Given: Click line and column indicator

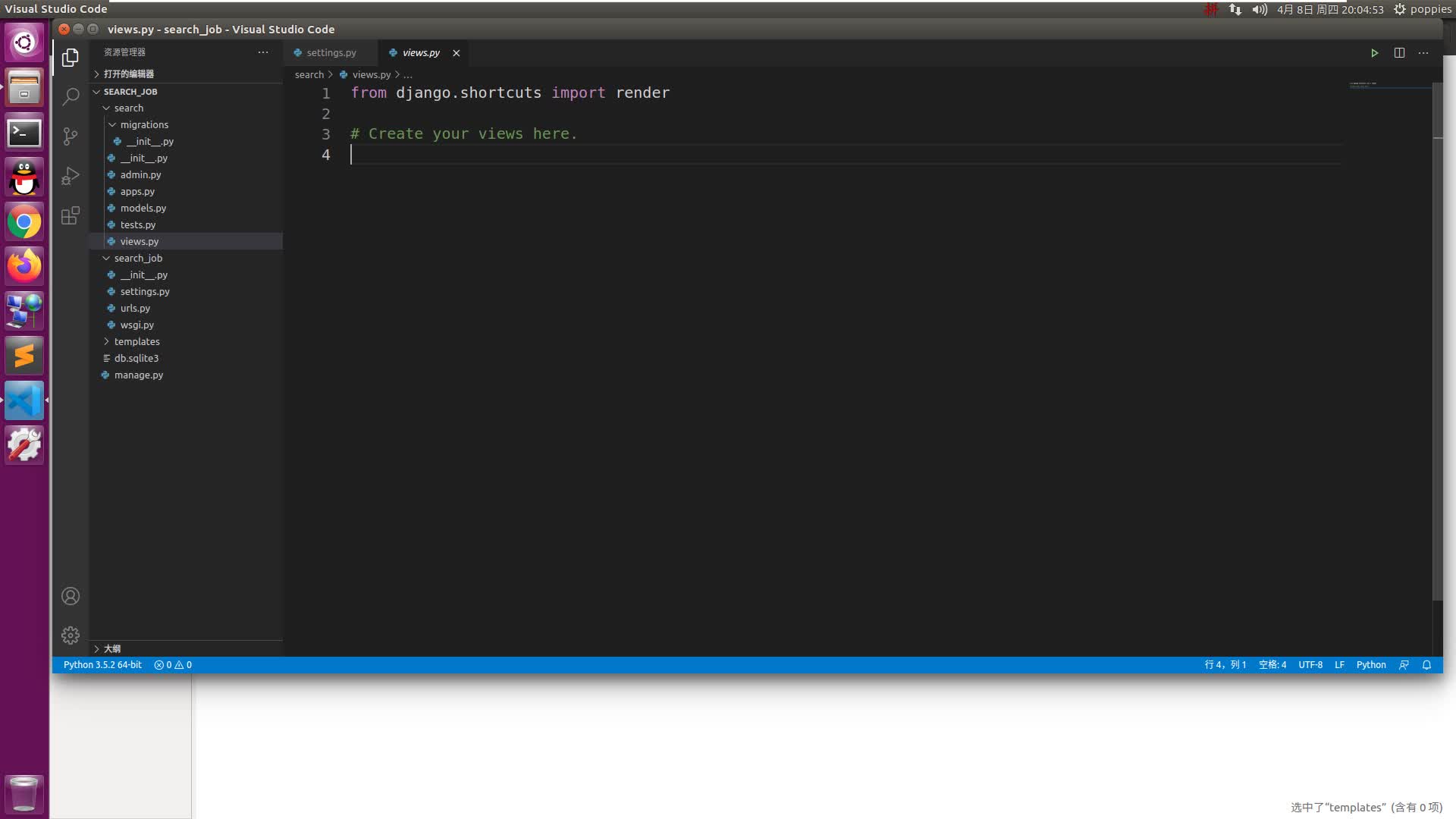Looking at the screenshot, I should pos(1225,665).
